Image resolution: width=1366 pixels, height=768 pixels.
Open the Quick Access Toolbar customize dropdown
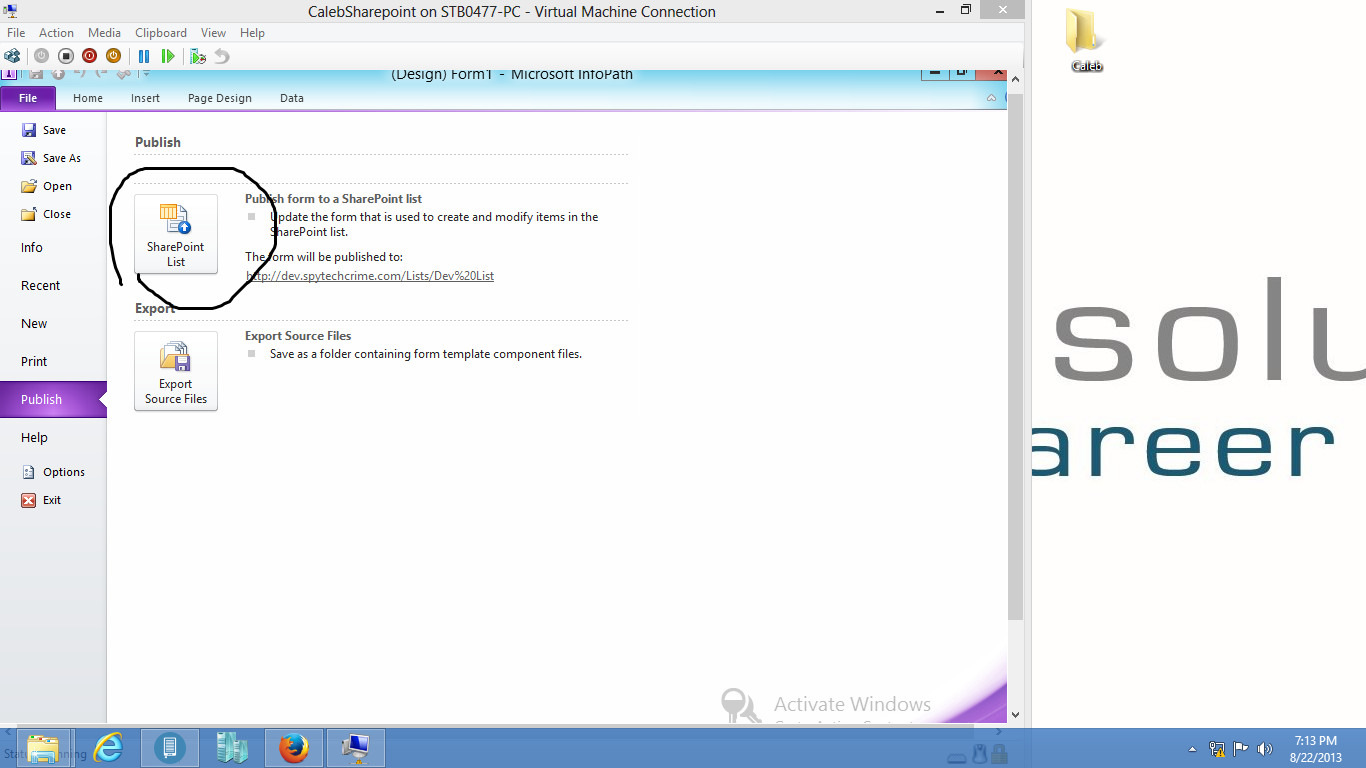[146, 73]
